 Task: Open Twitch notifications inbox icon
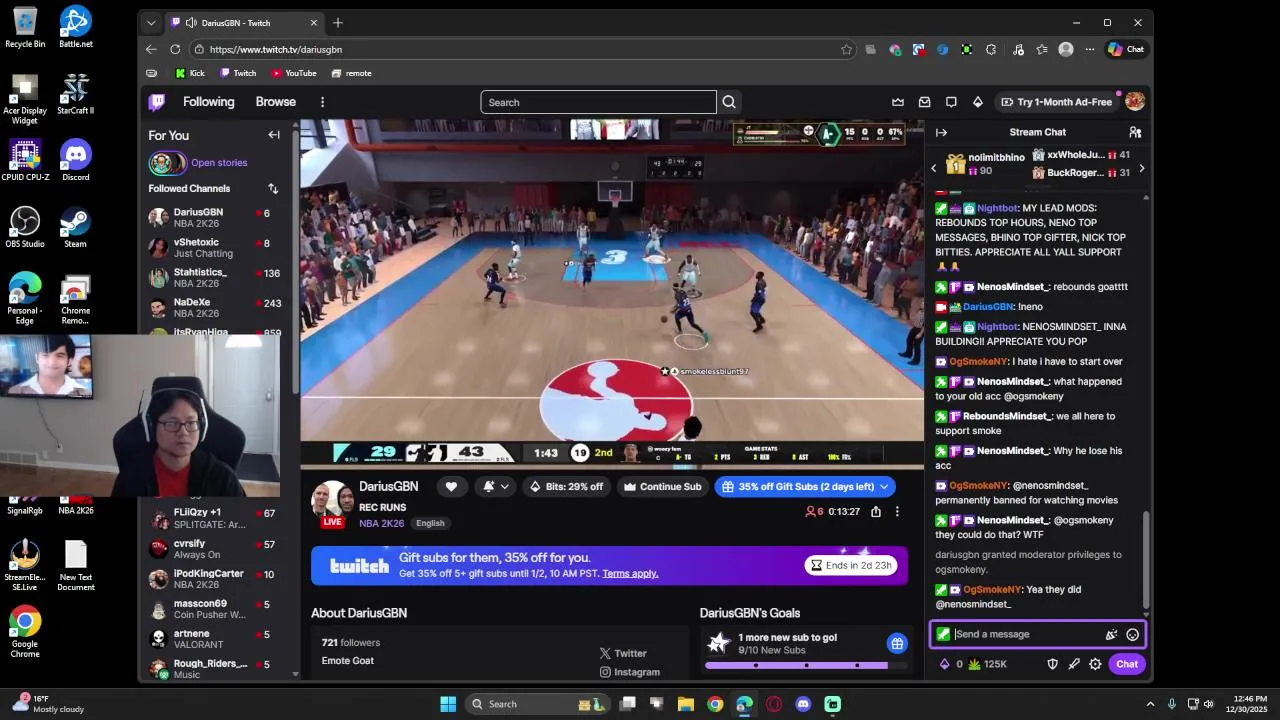(x=925, y=102)
